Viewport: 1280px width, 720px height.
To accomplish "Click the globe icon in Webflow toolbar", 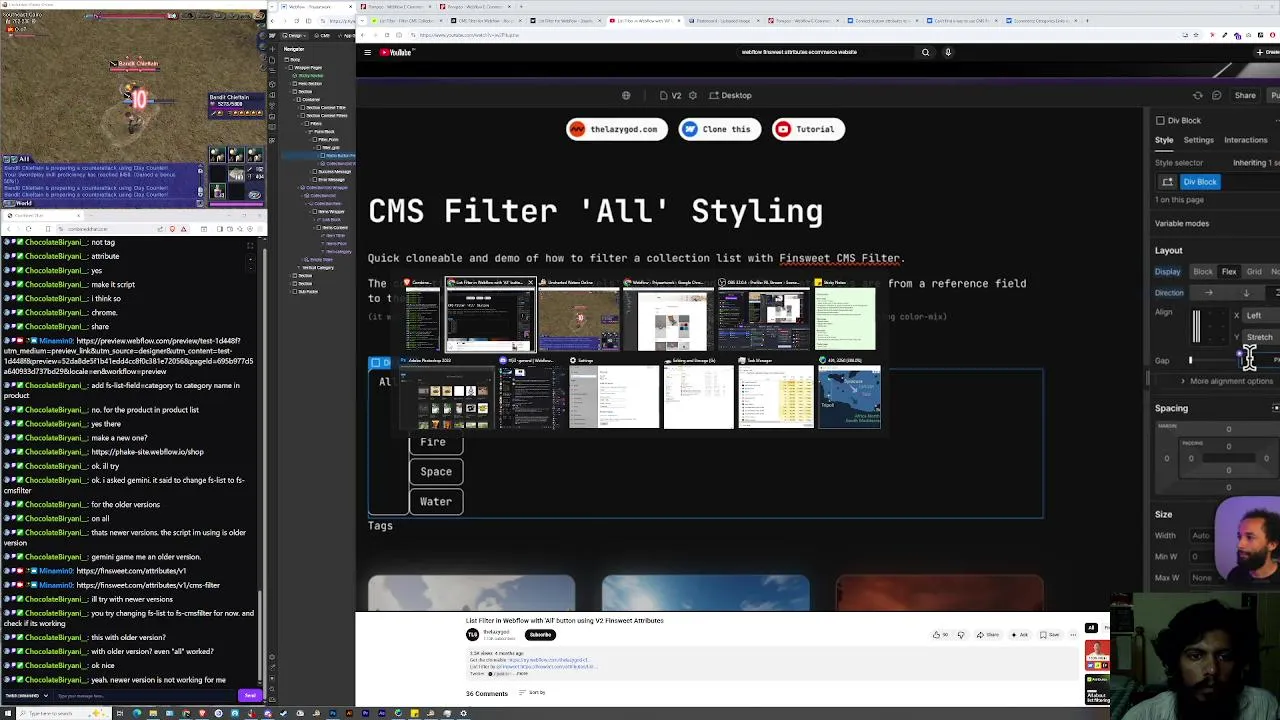I will click(626, 96).
